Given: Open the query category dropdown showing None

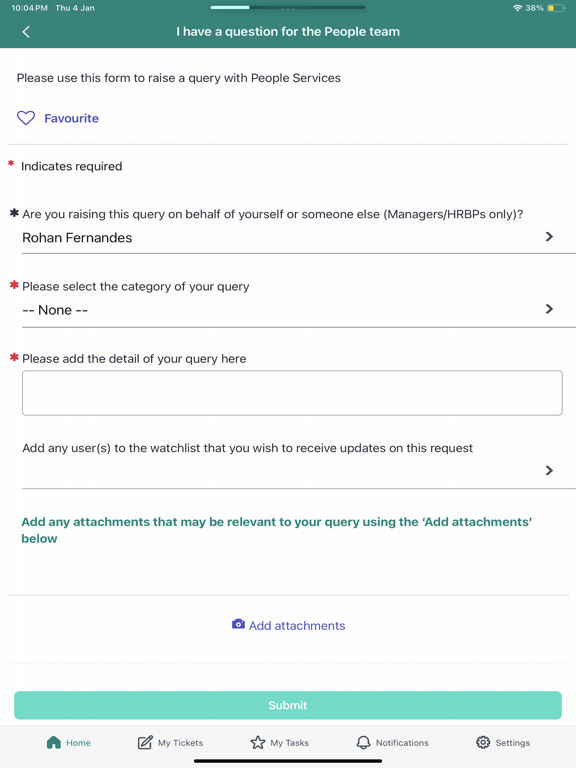Looking at the screenshot, I should (292, 310).
